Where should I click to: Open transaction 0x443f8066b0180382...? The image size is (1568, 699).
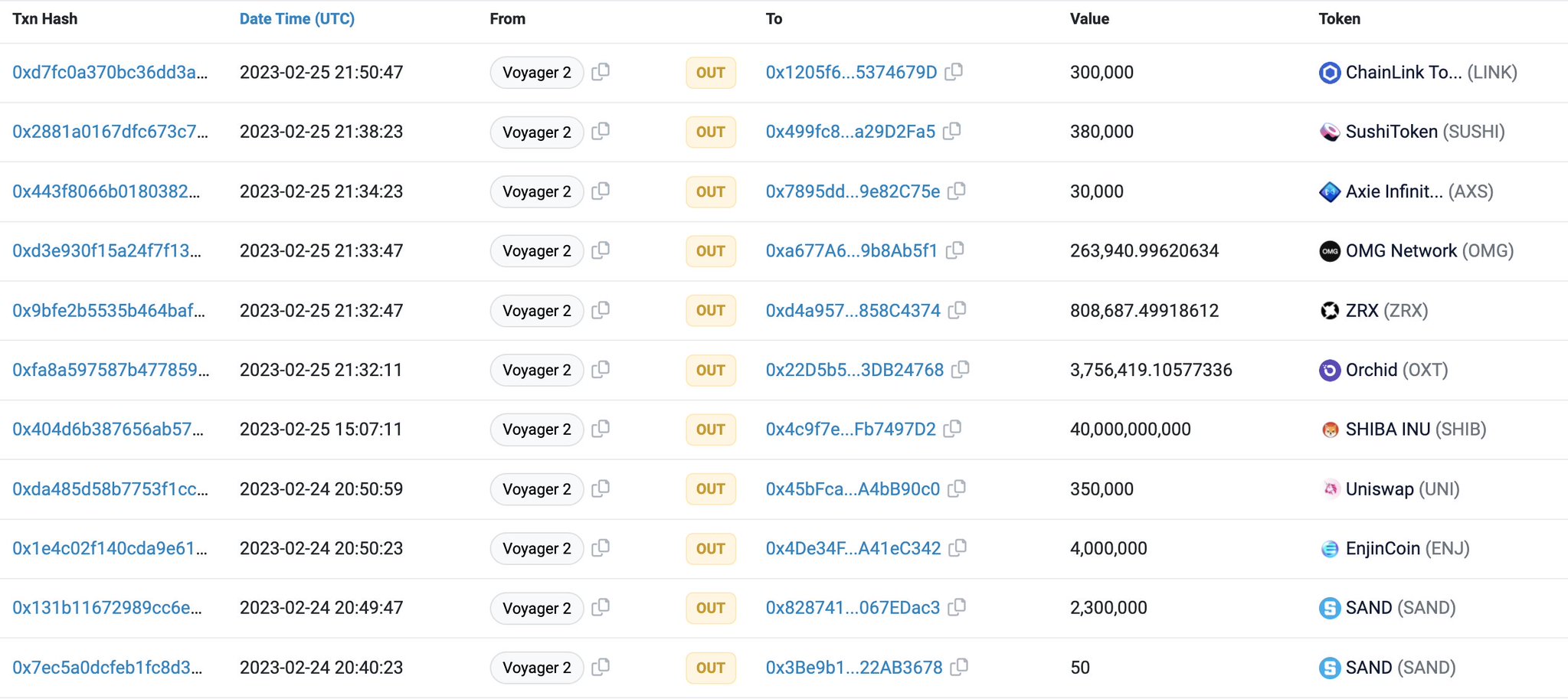click(x=106, y=191)
